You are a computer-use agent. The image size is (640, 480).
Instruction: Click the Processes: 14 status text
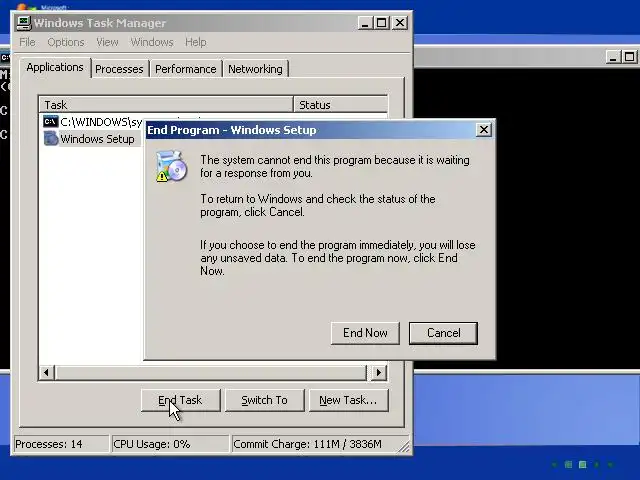pyautogui.click(x=49, y=444)
